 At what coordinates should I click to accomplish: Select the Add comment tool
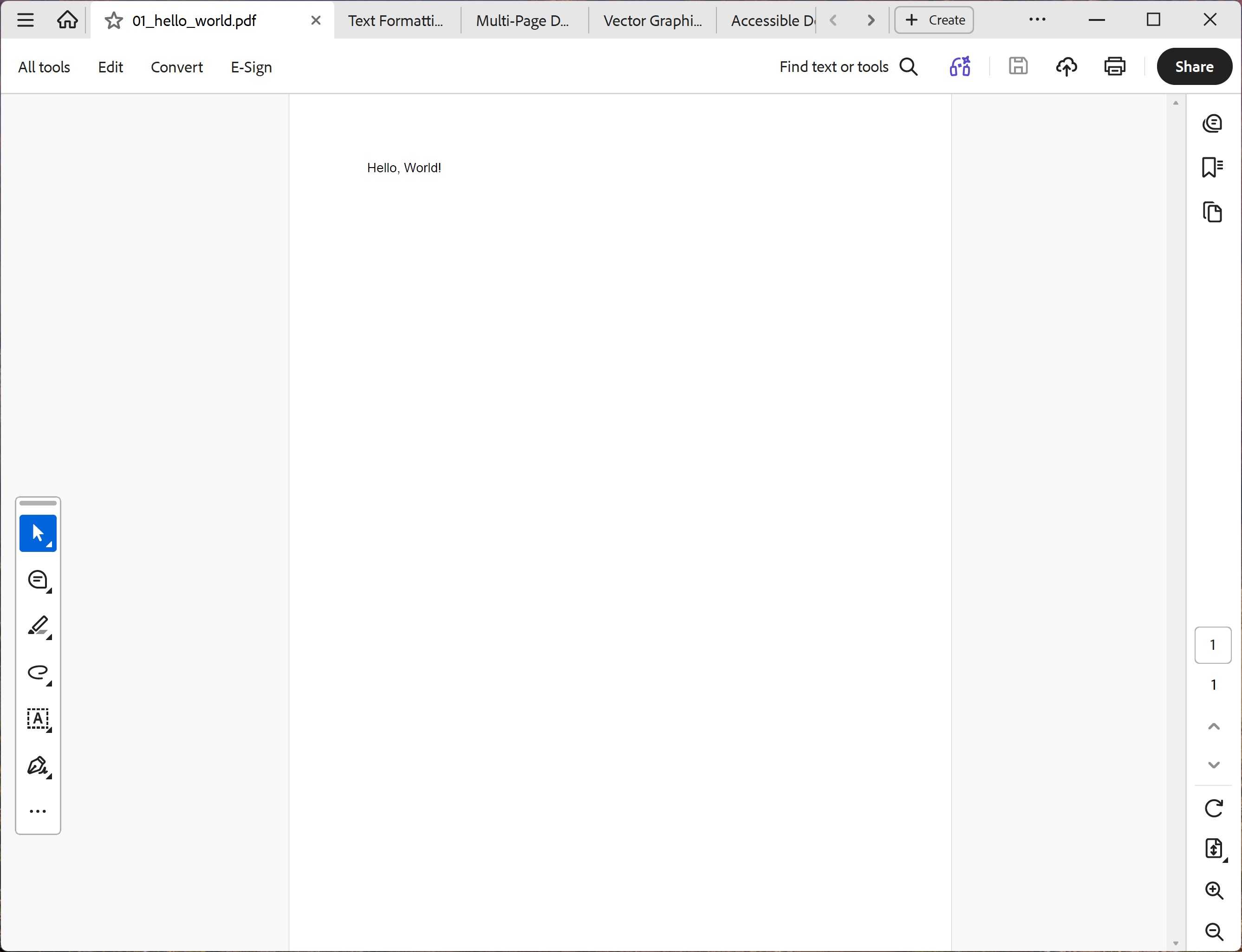[x=38, y=580]
